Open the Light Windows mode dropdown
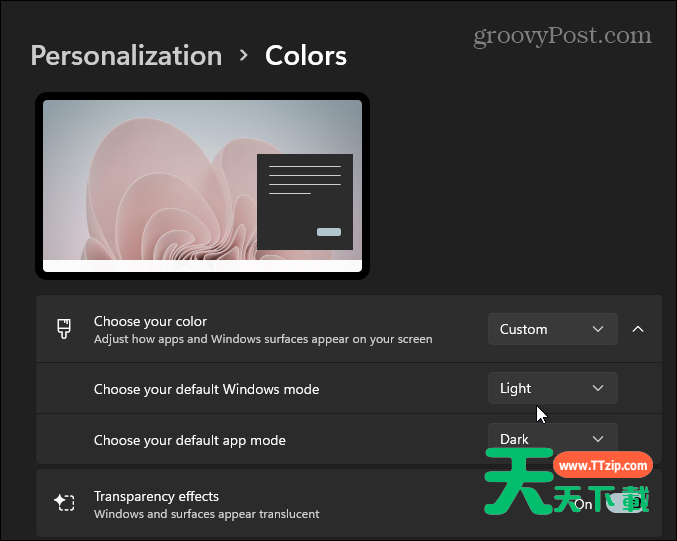This screenshot has width=677, height=541. (x=552, y=388)
